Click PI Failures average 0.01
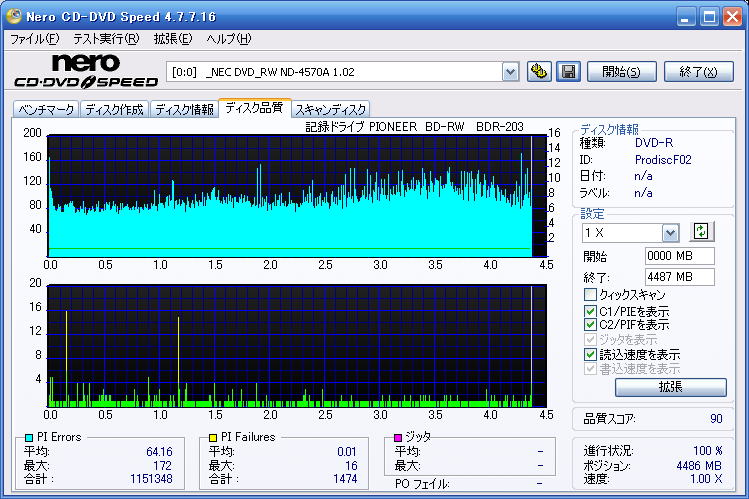This screenshot has height=499, width=749. [x=347, y=452]
